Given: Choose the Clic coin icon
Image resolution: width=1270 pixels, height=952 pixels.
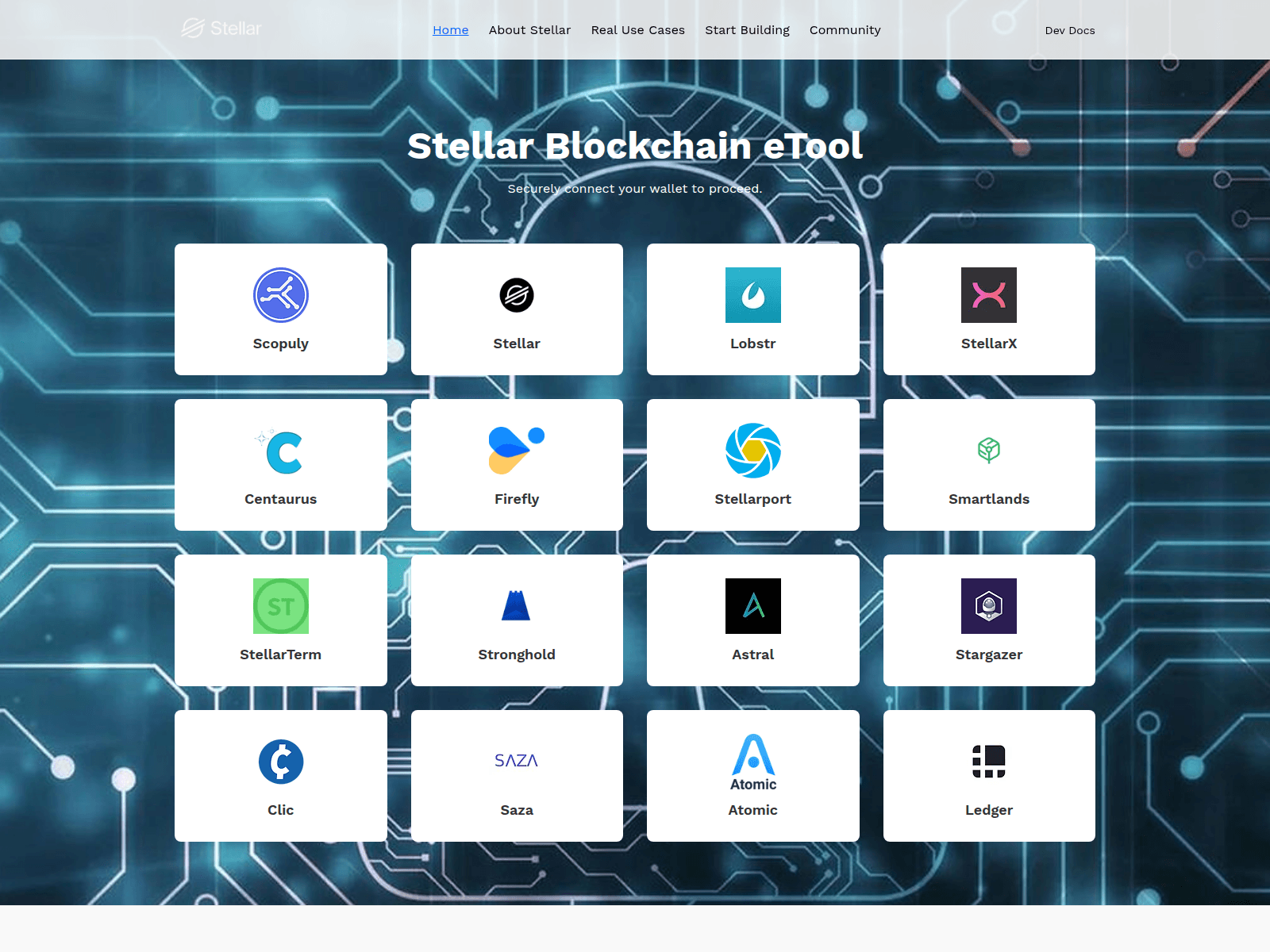Looking at the screenshot, I should coord(281,762).
